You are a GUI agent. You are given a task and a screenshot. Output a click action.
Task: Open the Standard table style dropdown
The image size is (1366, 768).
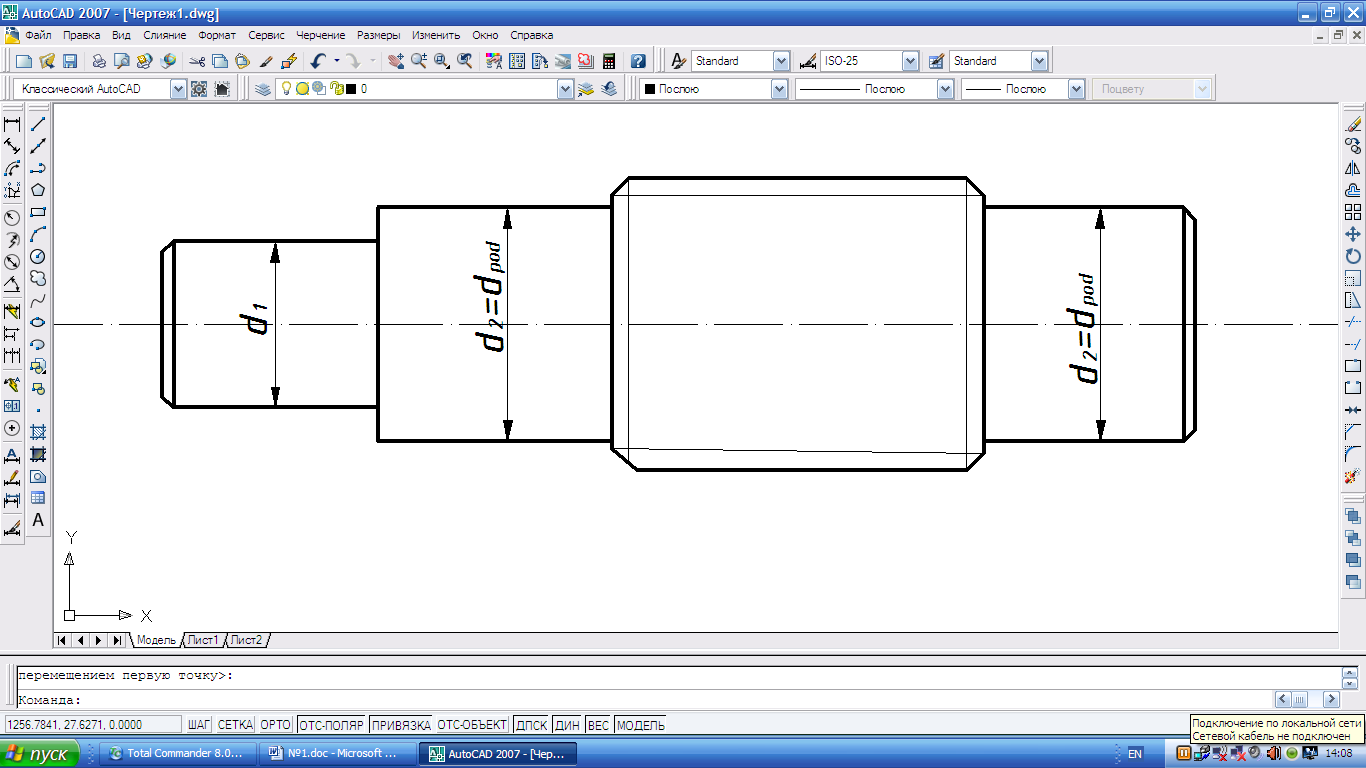point(1039,61)
